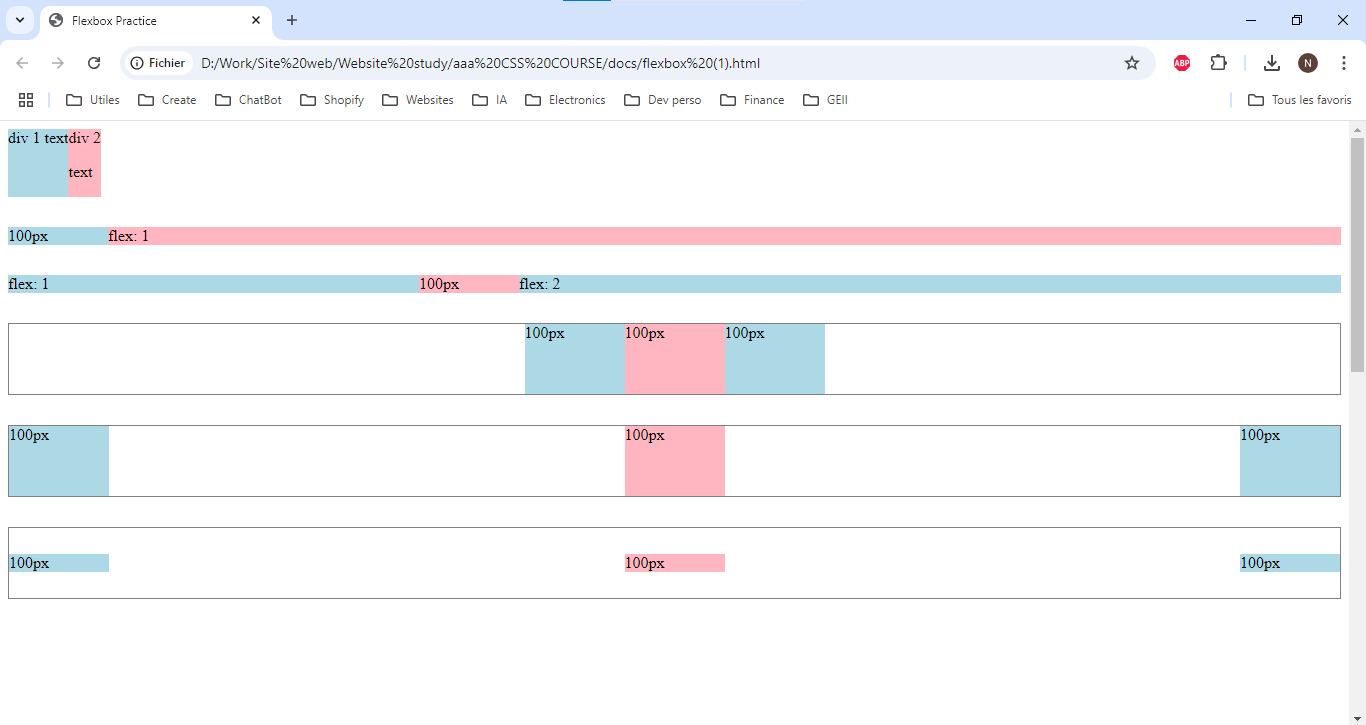Open the ABP adblocker extension icon
Image resolution: width=1366 pixels, height=725 pixels.
coord(1181,63)
